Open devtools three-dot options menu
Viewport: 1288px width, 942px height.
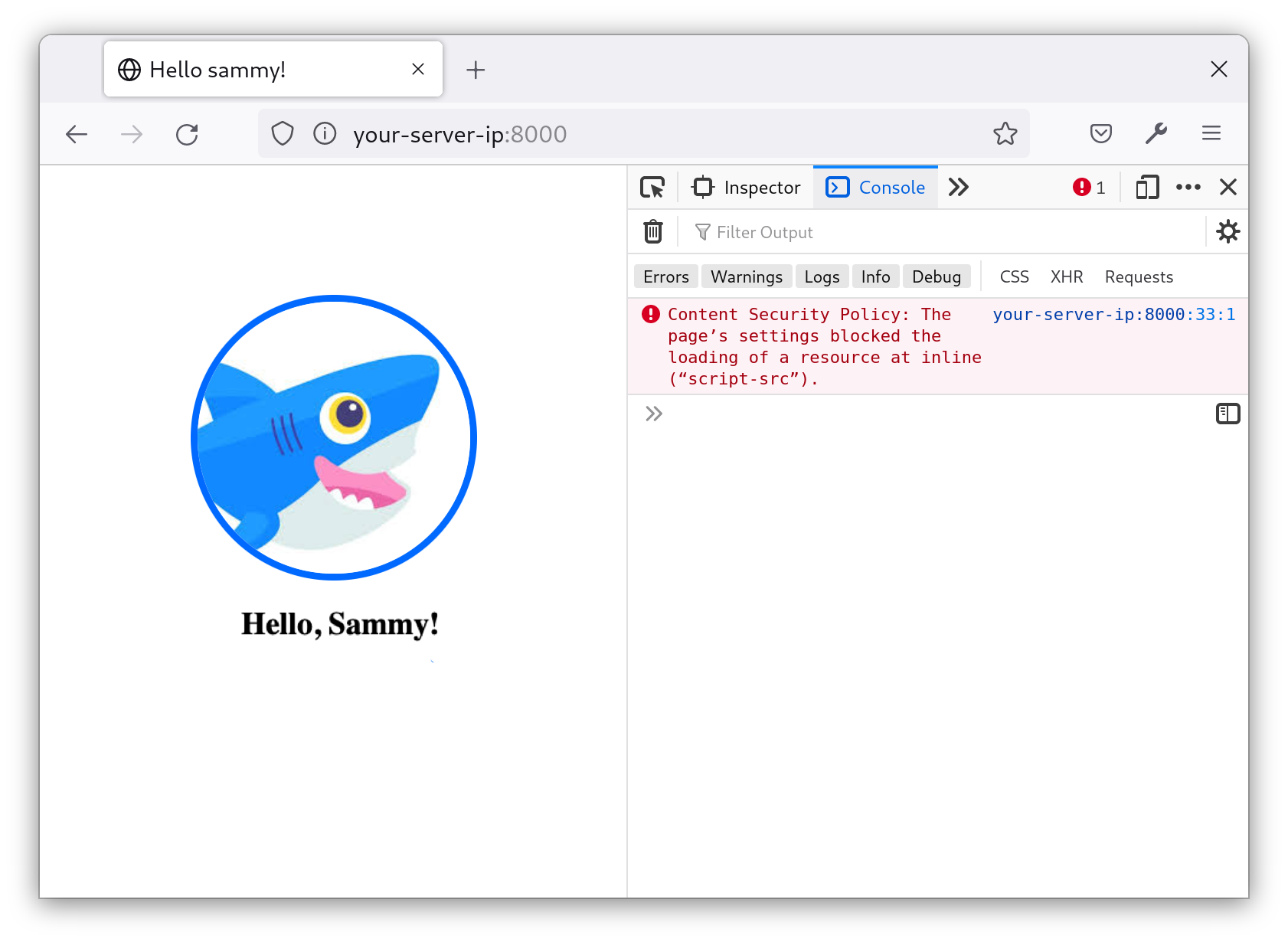point(1188,188)
